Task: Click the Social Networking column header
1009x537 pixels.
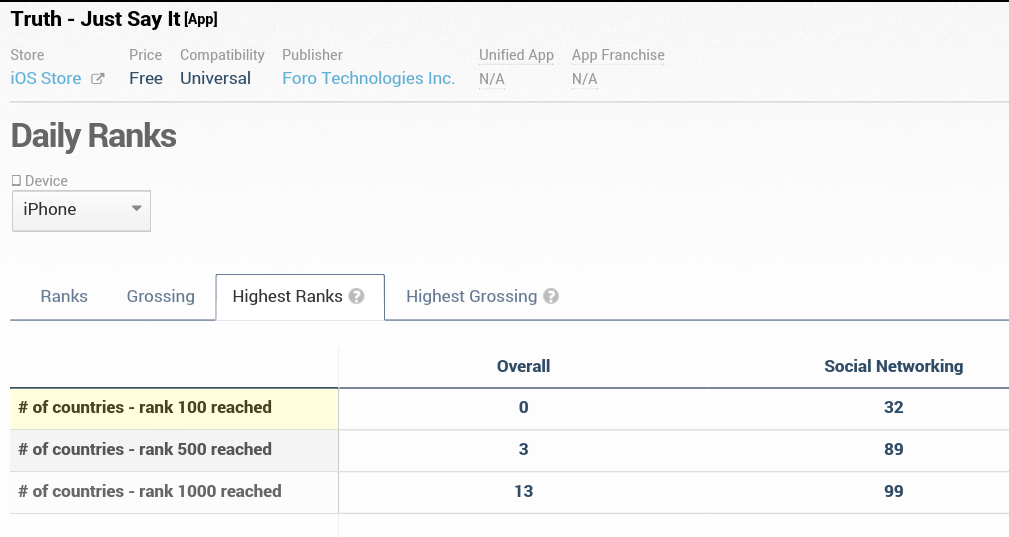Action: point(893,366)
